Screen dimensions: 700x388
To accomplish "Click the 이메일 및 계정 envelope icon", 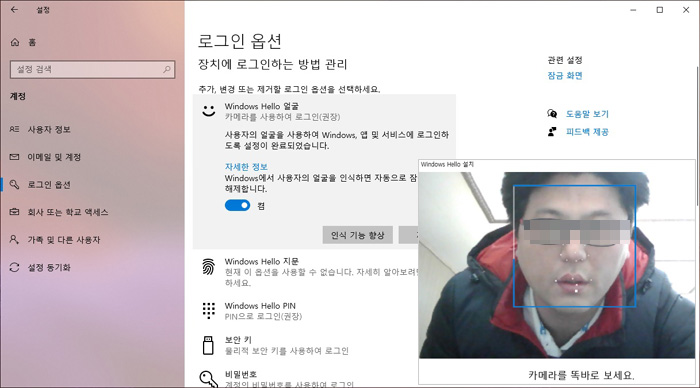I will pyautogui.click(x=14, y=157).
